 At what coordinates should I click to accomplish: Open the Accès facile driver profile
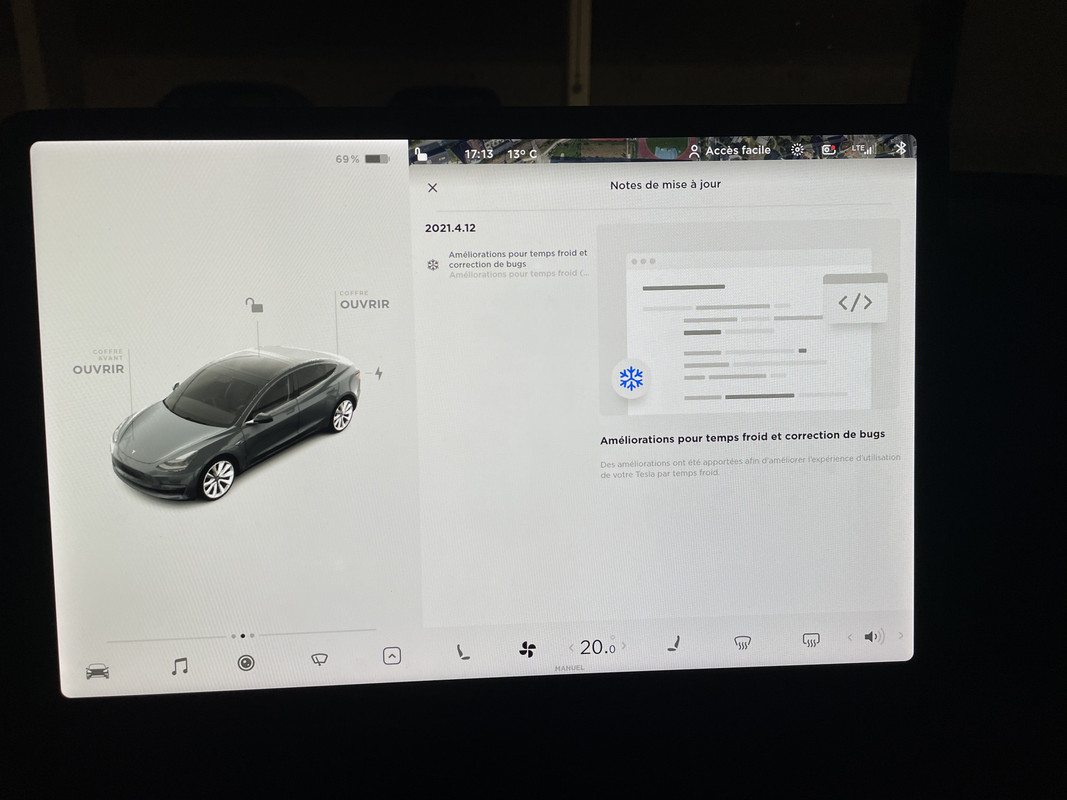729,150
